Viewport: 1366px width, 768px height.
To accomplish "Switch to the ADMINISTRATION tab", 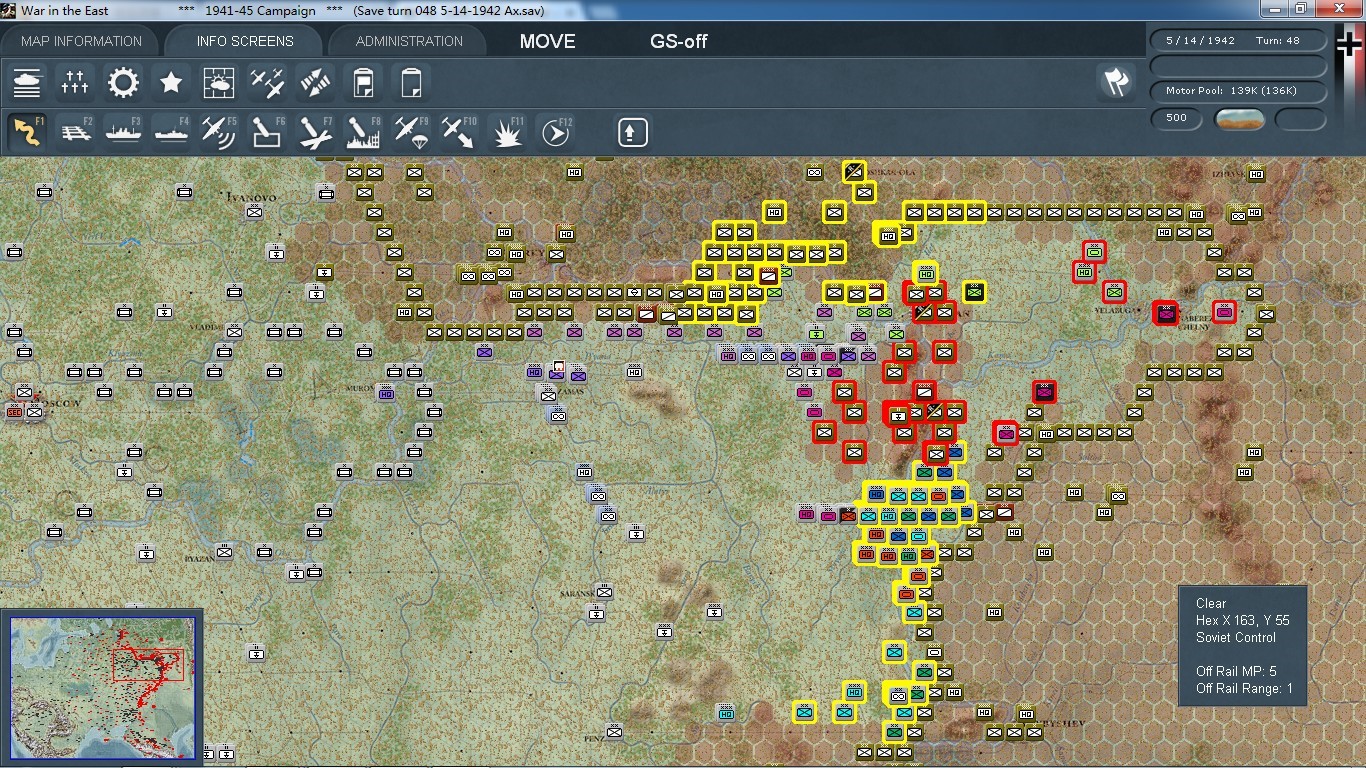I will click(x=409, y=41).
